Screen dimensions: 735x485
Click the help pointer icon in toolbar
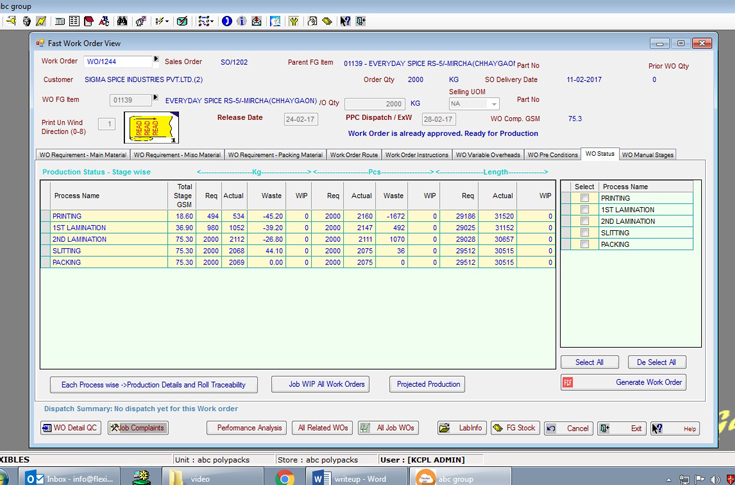coord(345,21)
